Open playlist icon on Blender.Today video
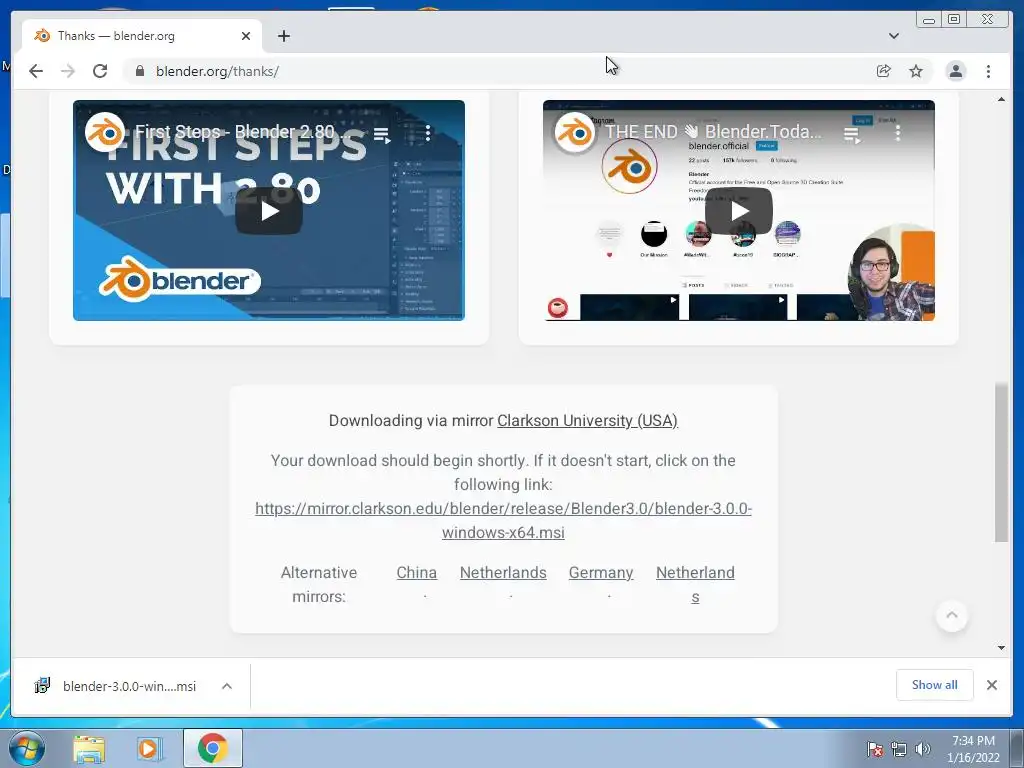1024x768 pixels. pyautogui.click(x=852, y=135)
